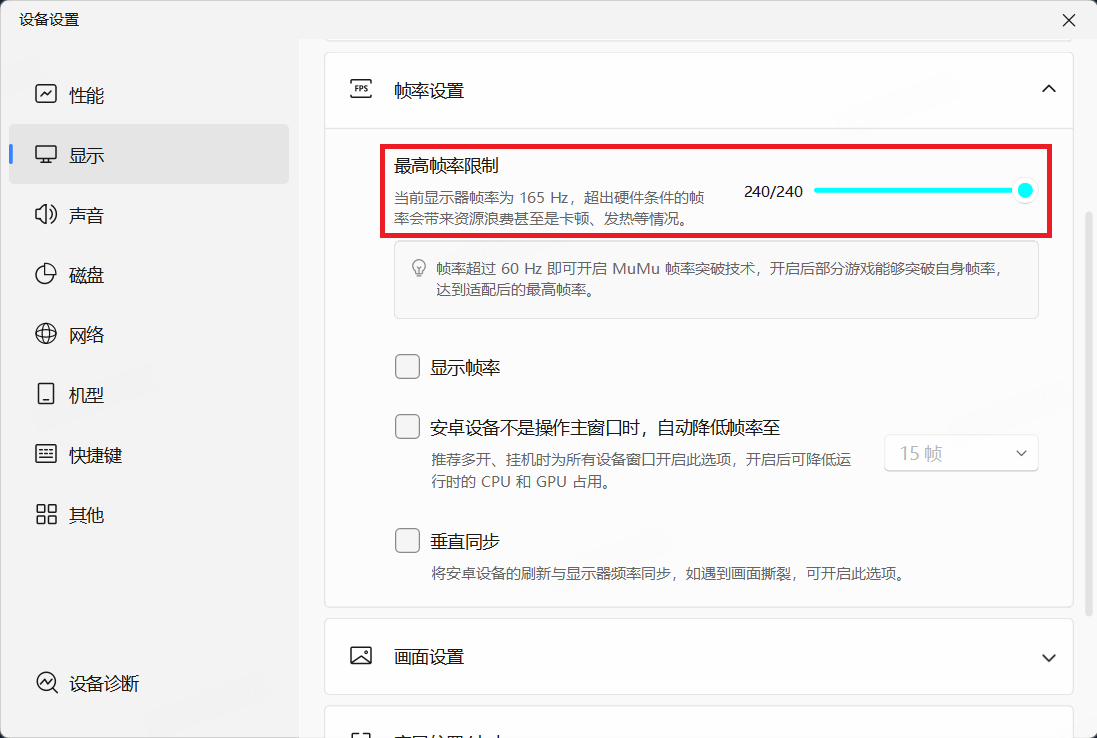Click the 机型 phone icon

46,394
